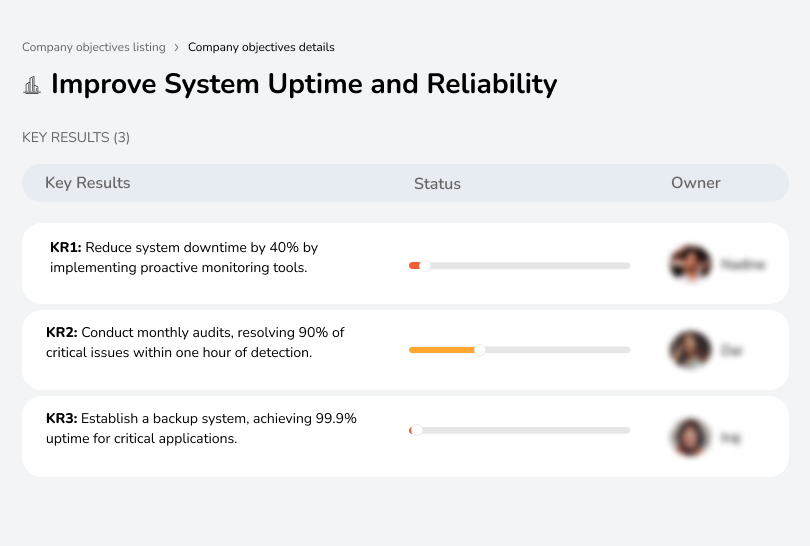Open KR1 Reduce system downtime row text

[184, 257]
